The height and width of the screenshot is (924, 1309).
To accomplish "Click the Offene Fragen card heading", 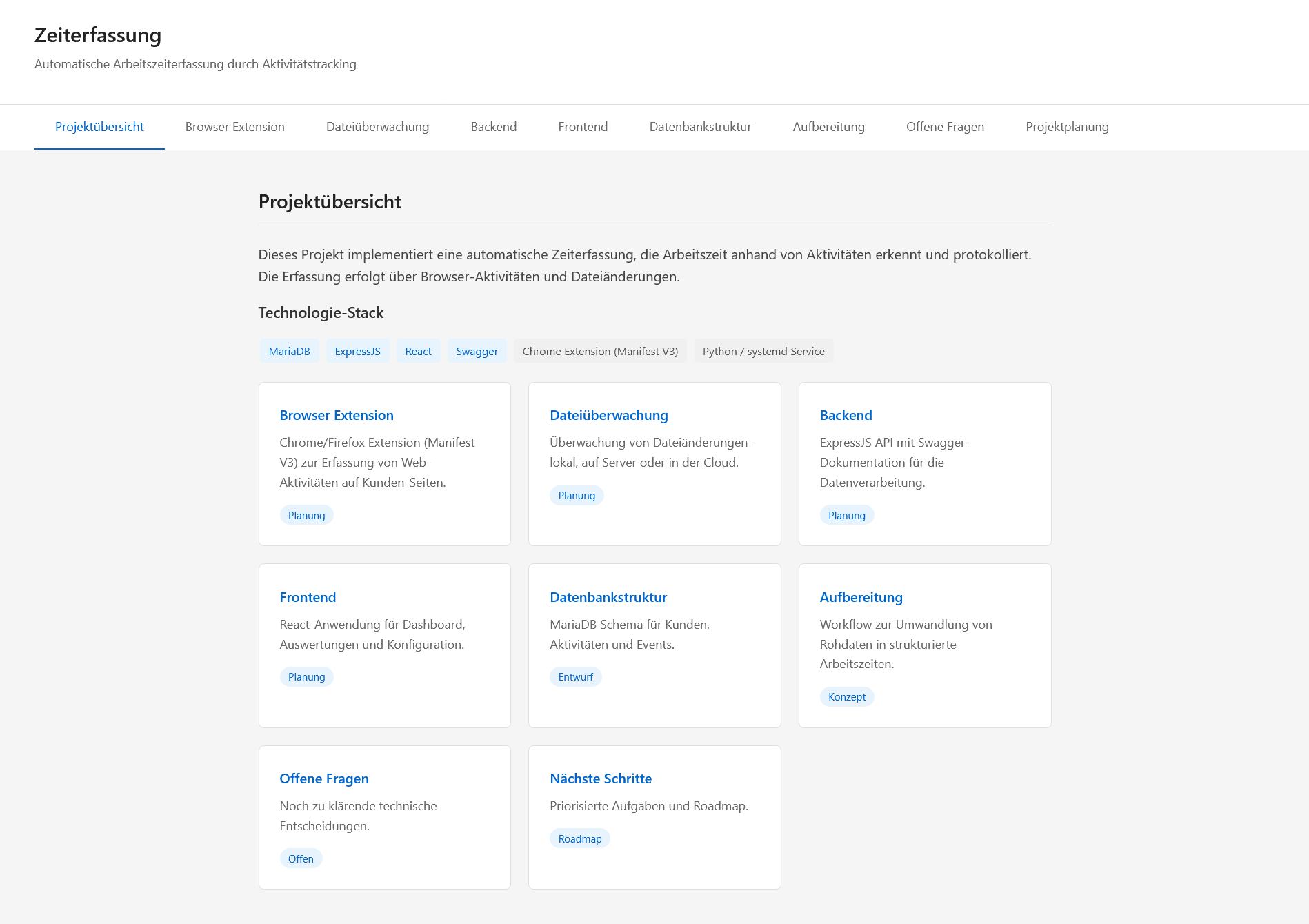I will (x=324, y=779).
